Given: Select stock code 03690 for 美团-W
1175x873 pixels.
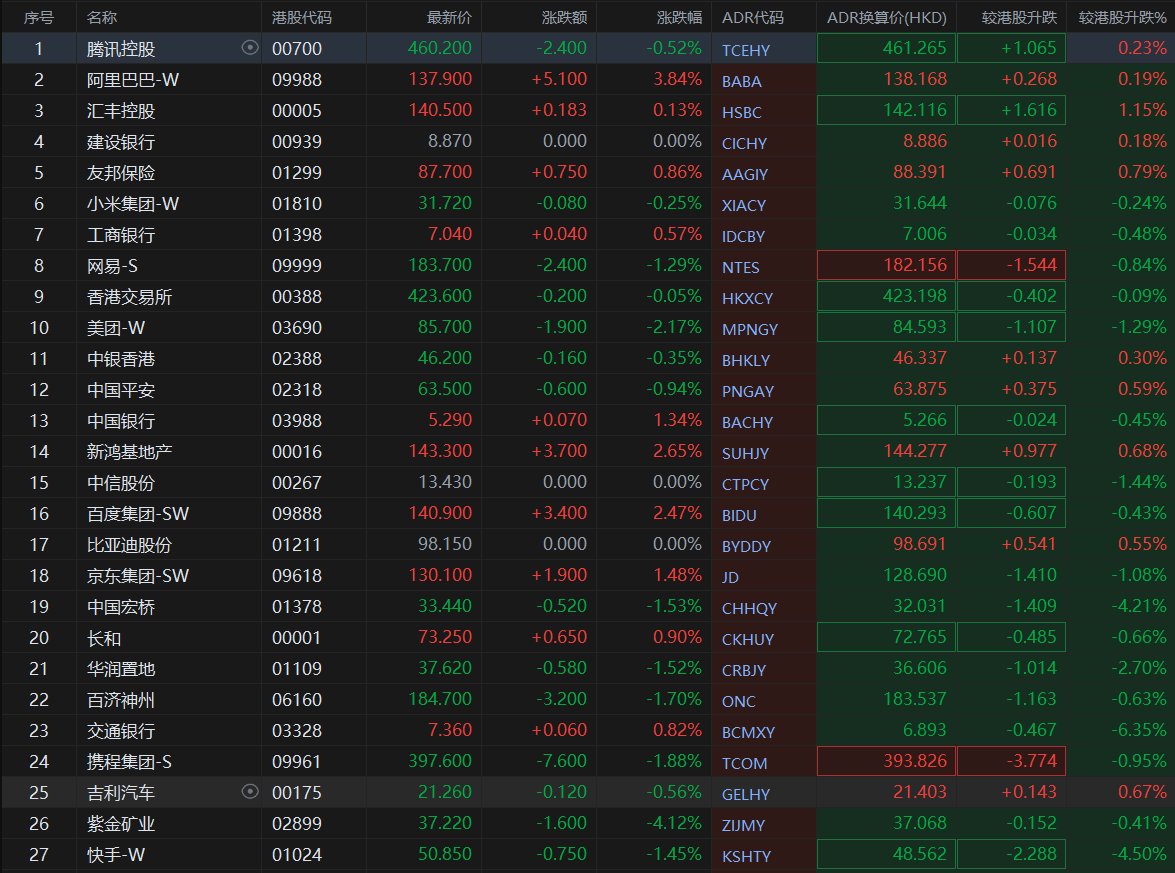Looking at the screenshot, I should coord(297,327).
